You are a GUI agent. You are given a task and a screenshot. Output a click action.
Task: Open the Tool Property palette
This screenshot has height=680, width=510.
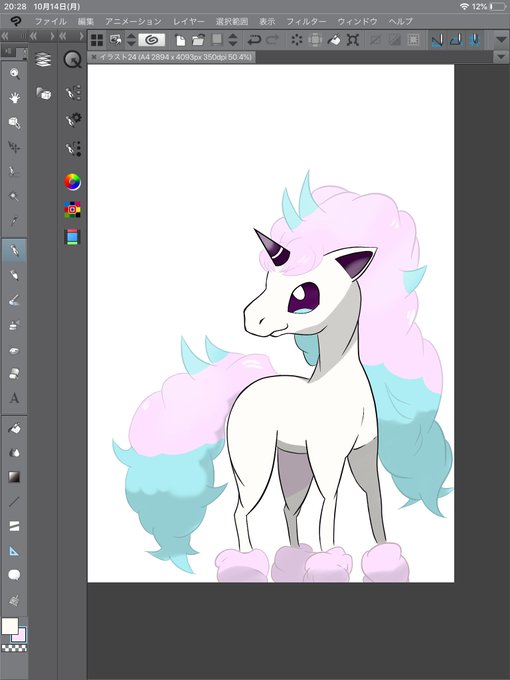73,120
